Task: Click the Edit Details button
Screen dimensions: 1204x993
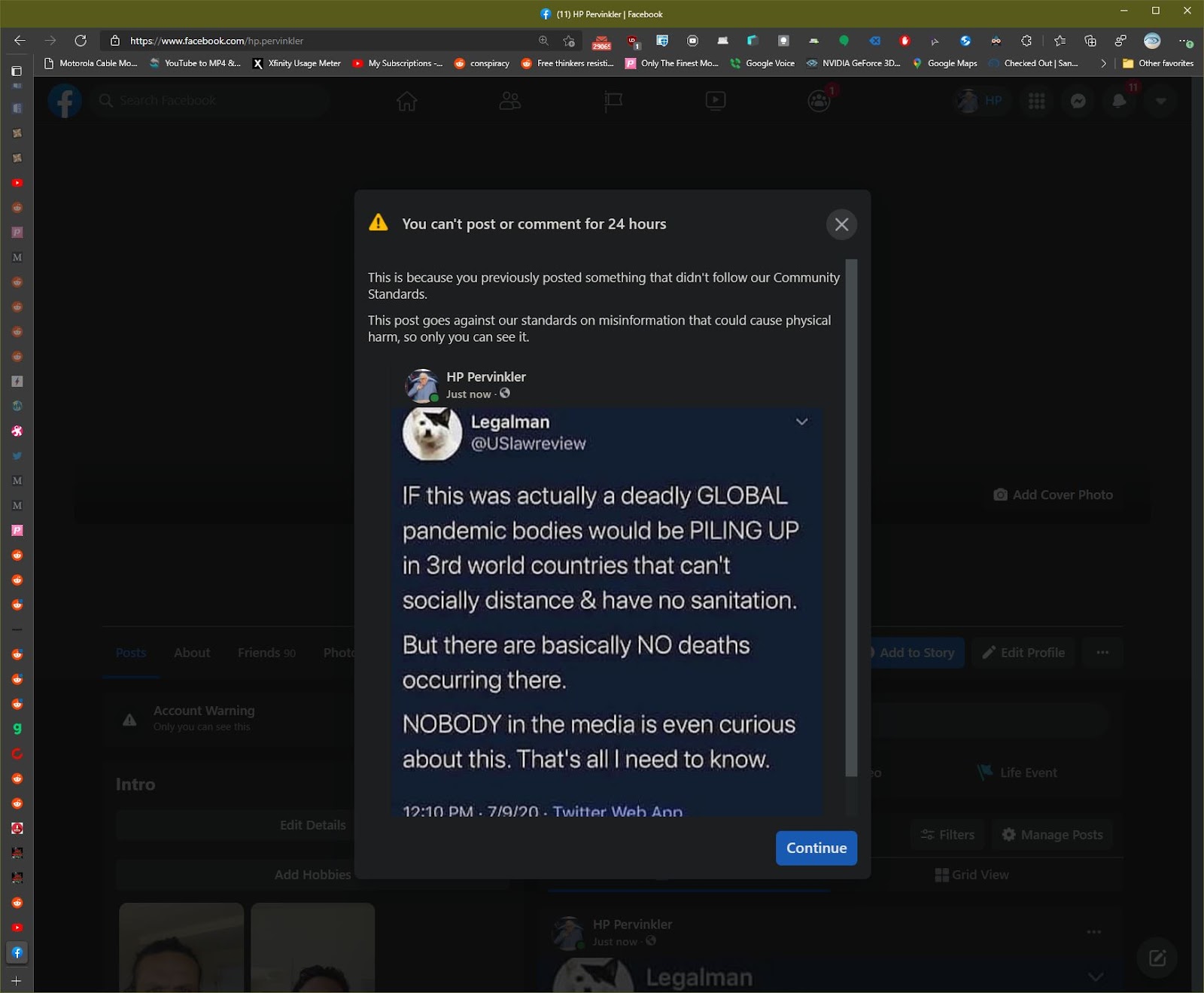Action: 312,825
